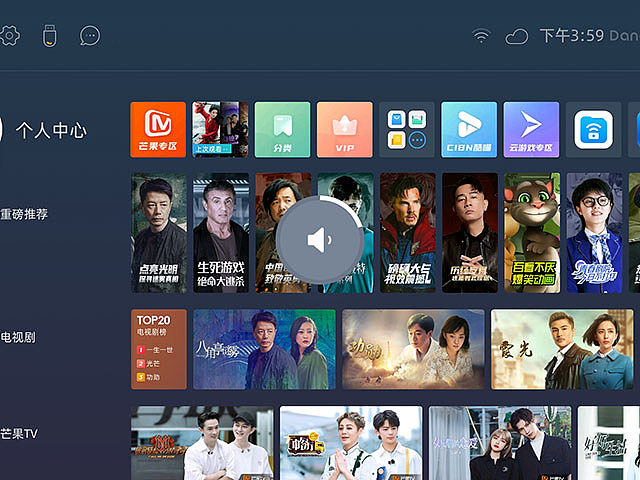Open the 芒果TV show with orange-haired woman

point(500,443)
